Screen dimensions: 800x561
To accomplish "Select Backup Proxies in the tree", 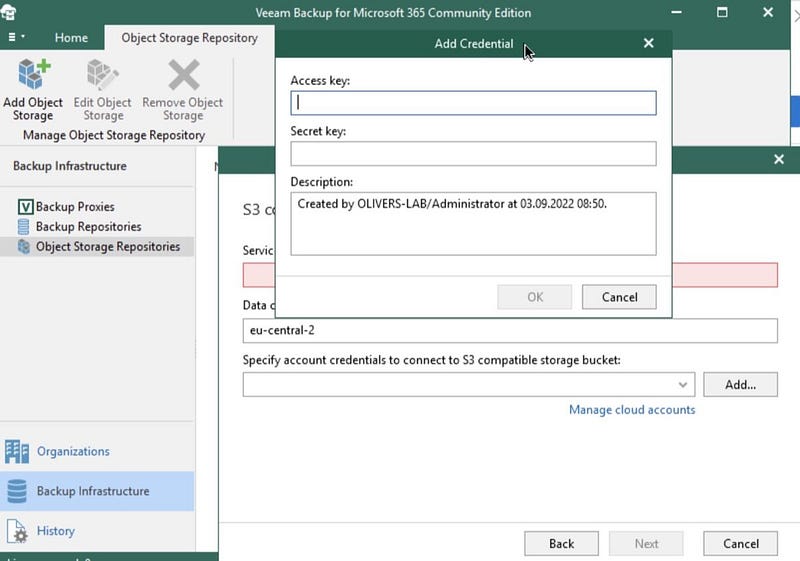I will pyautogui.click(x=75, y=207).
